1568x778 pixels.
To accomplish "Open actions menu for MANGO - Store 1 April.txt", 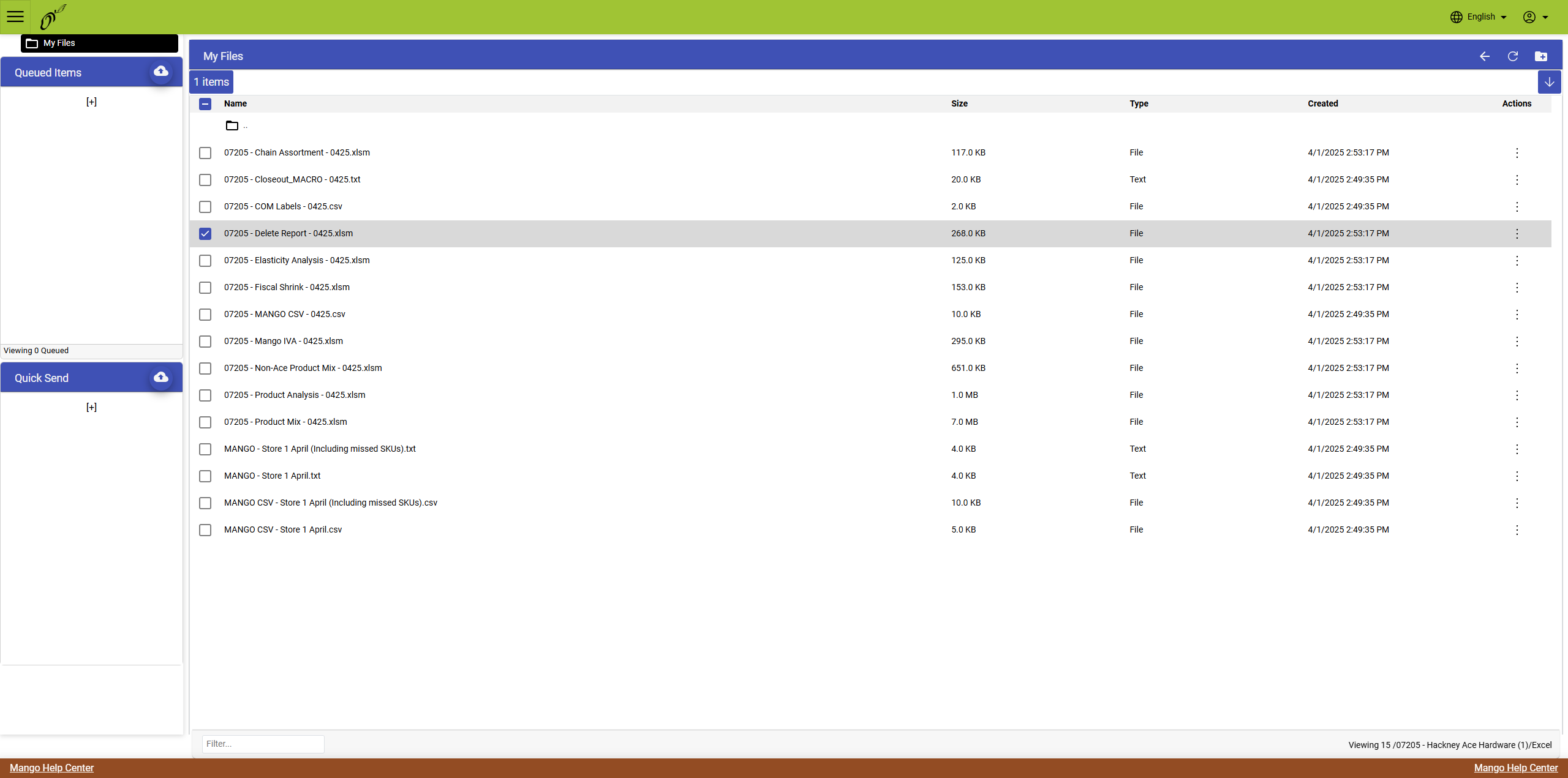I will point(1517,476).
